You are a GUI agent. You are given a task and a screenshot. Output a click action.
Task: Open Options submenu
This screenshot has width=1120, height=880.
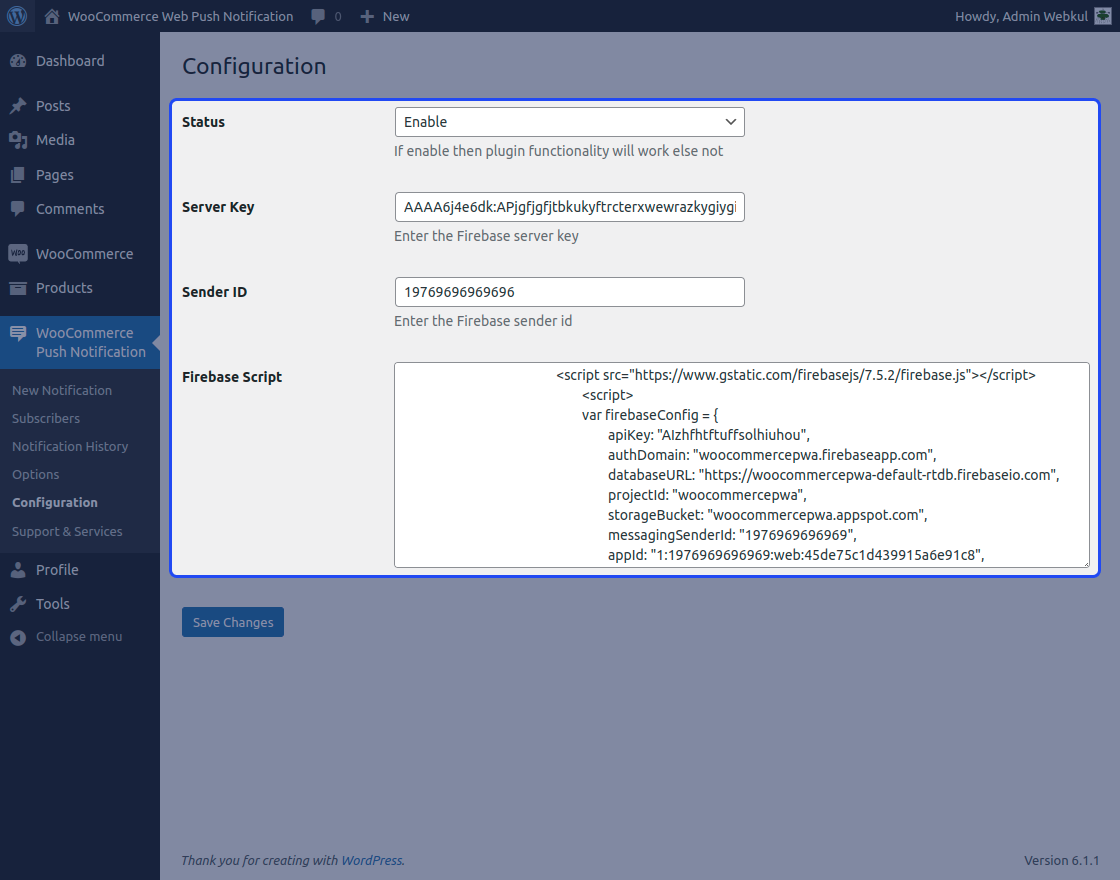36,474
